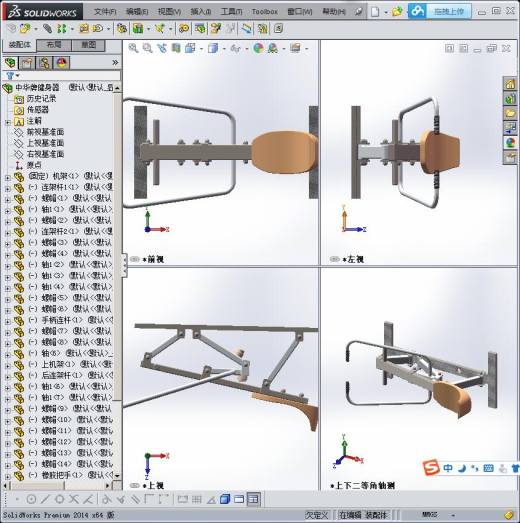Select the Zoom to Fit magnifier icon

(x=133, y=48)
